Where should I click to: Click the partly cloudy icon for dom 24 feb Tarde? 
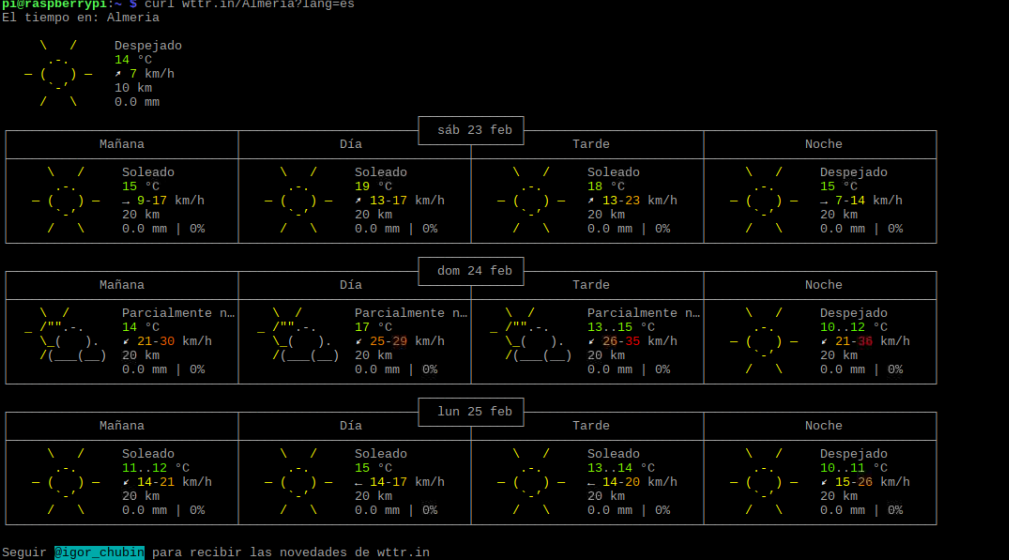[531, 341]
